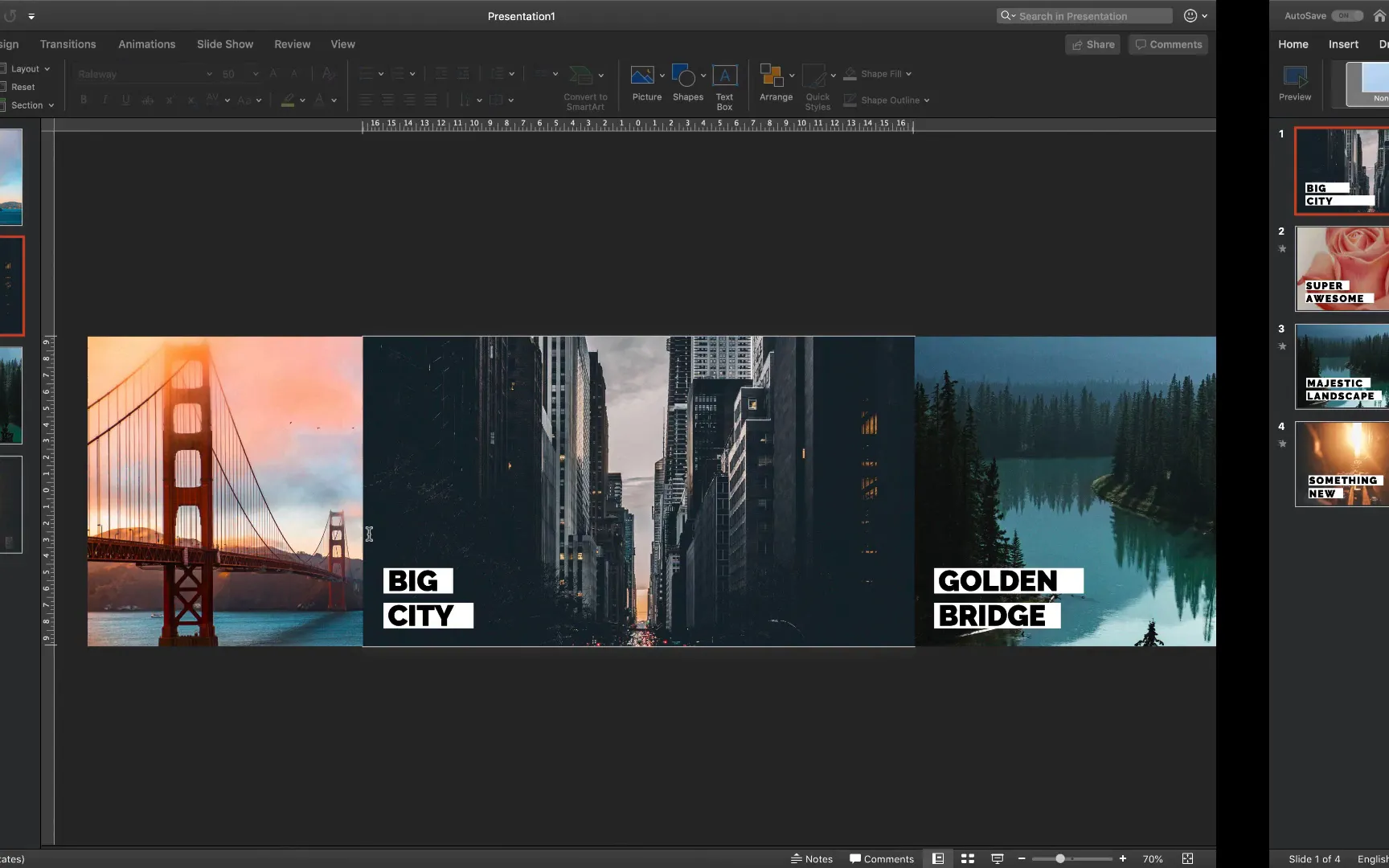Open the Transitions tab
This screenshot has width=1389, height=868.
[x=68, y=44]
